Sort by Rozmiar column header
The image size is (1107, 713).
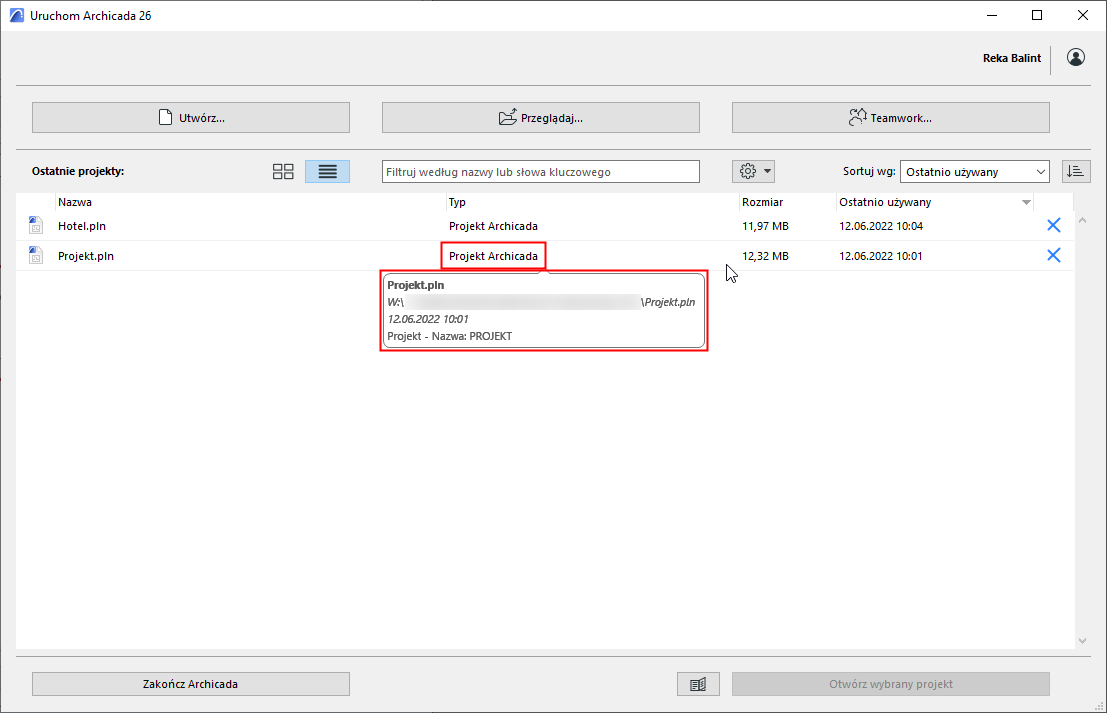762,202
